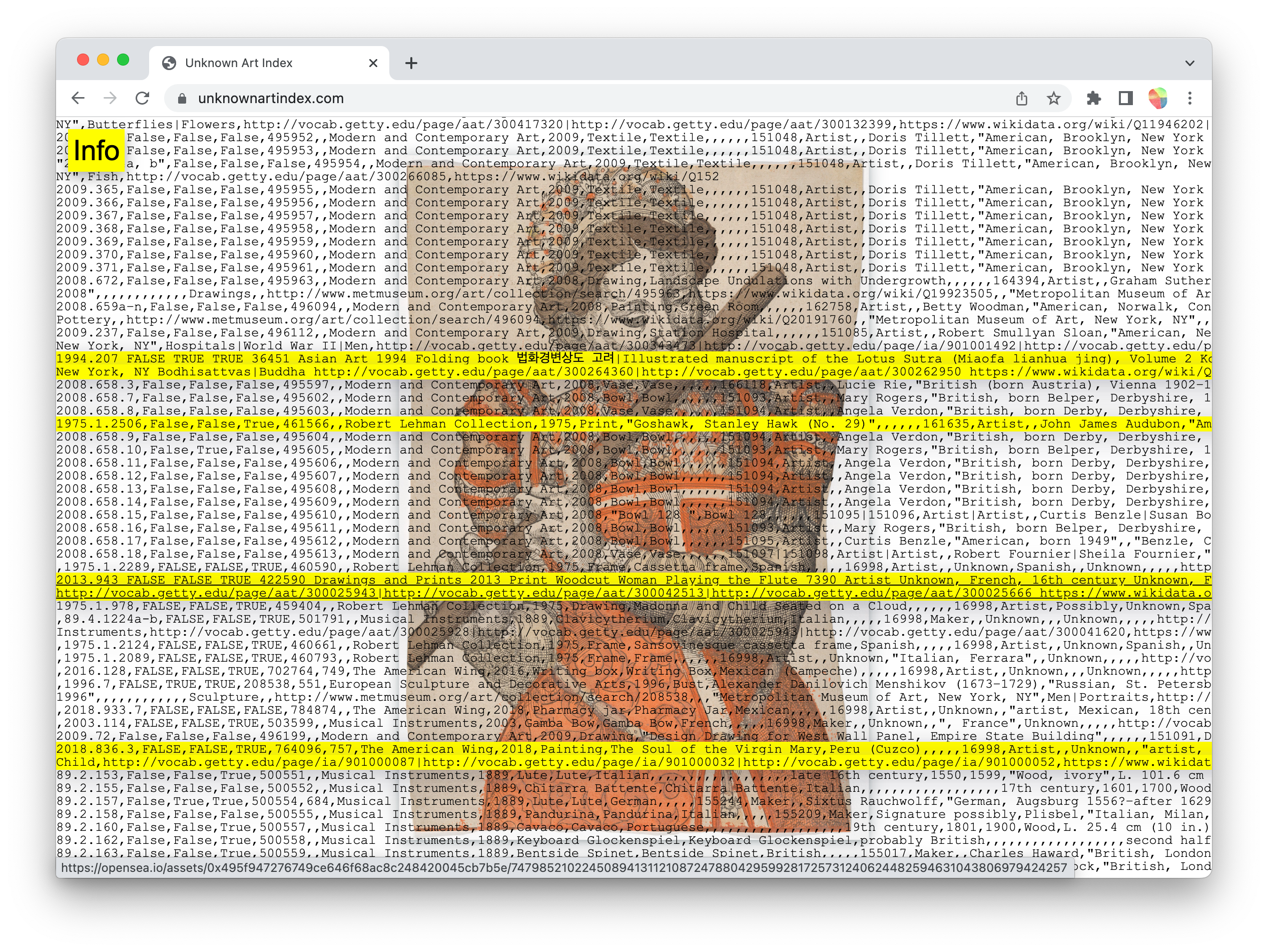Click row 1996.7 Bust, Alexander Danilovich Menshikov
Viewport: 1268px width, 952px height.
coord(633,691)
